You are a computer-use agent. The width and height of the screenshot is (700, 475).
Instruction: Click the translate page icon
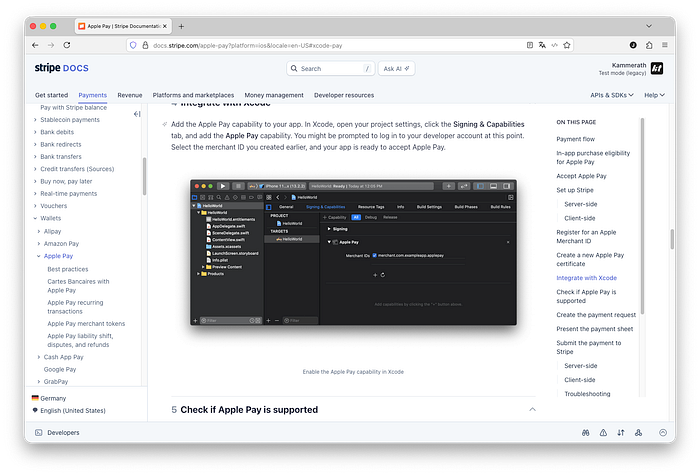tap(542, 45)
